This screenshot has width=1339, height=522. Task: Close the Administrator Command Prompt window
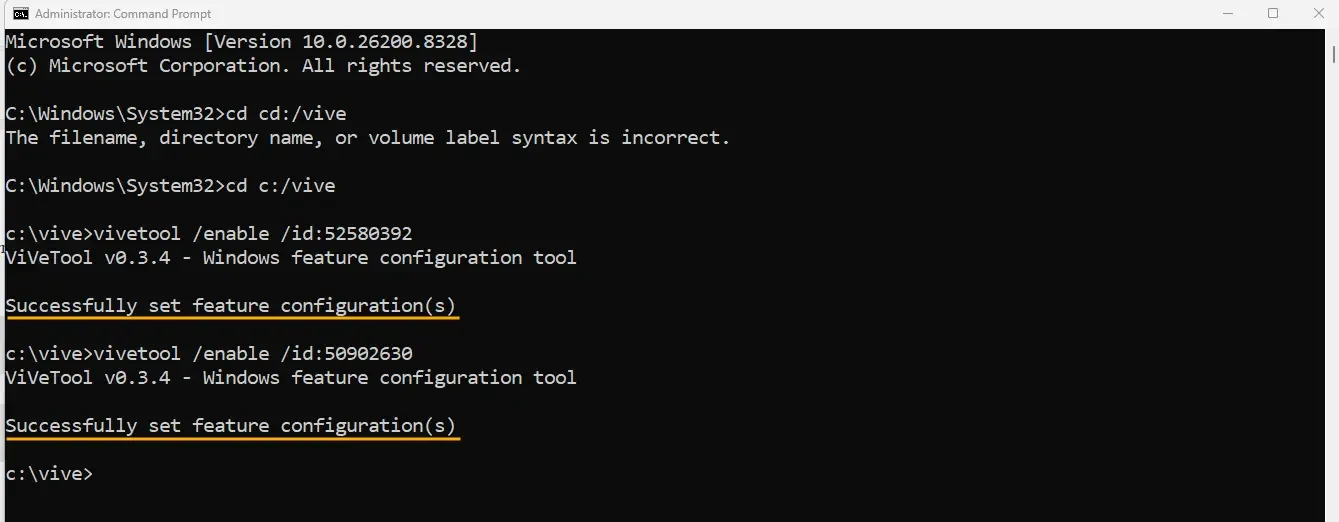click(1317, 14)
